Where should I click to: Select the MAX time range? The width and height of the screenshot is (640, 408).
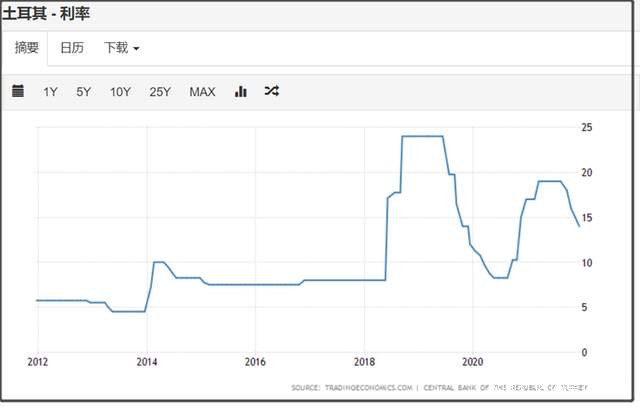[202, 92]
